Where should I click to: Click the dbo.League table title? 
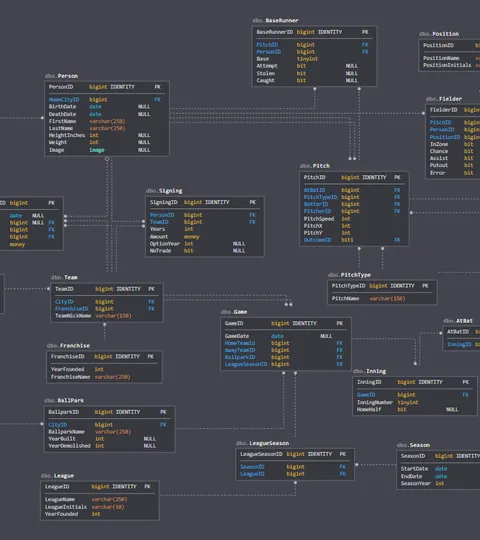(x=57, y=476)
